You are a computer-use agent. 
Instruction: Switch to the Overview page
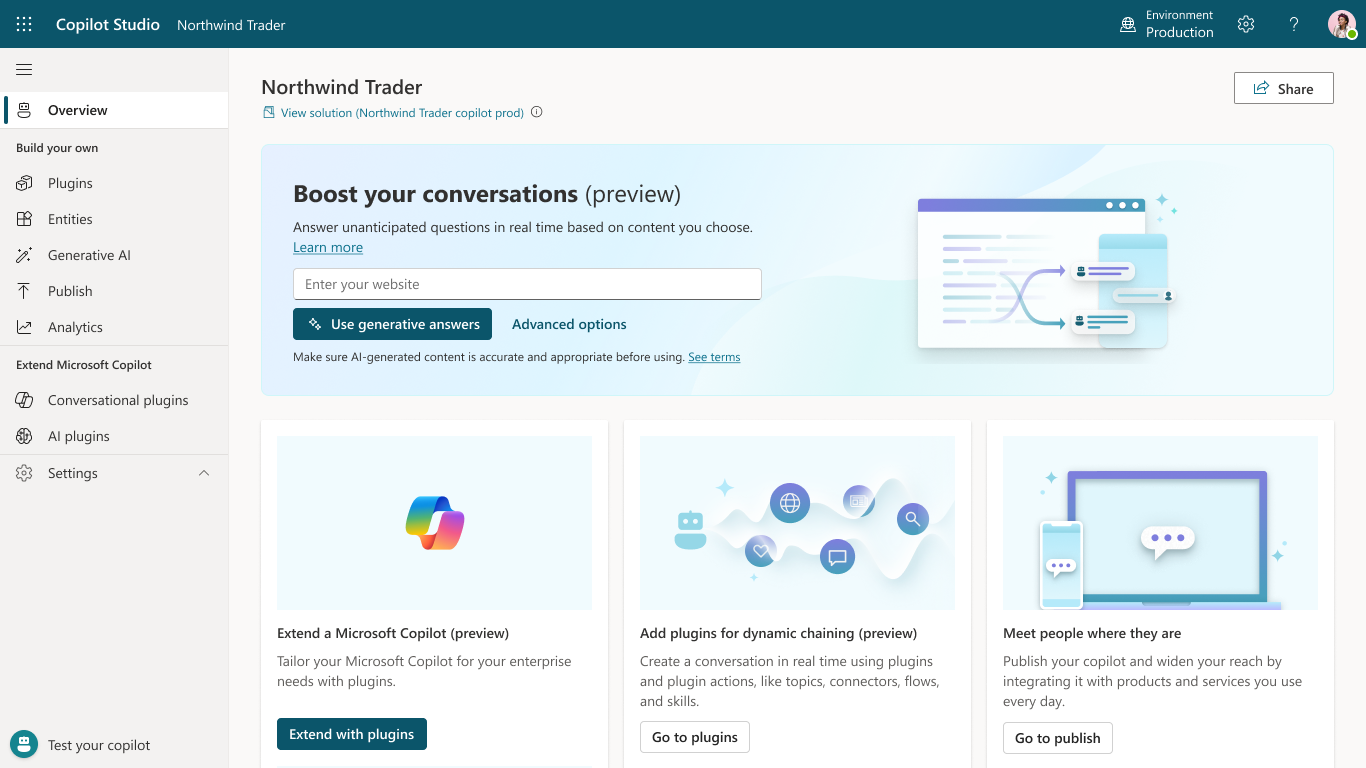click(x=75, y=110)
